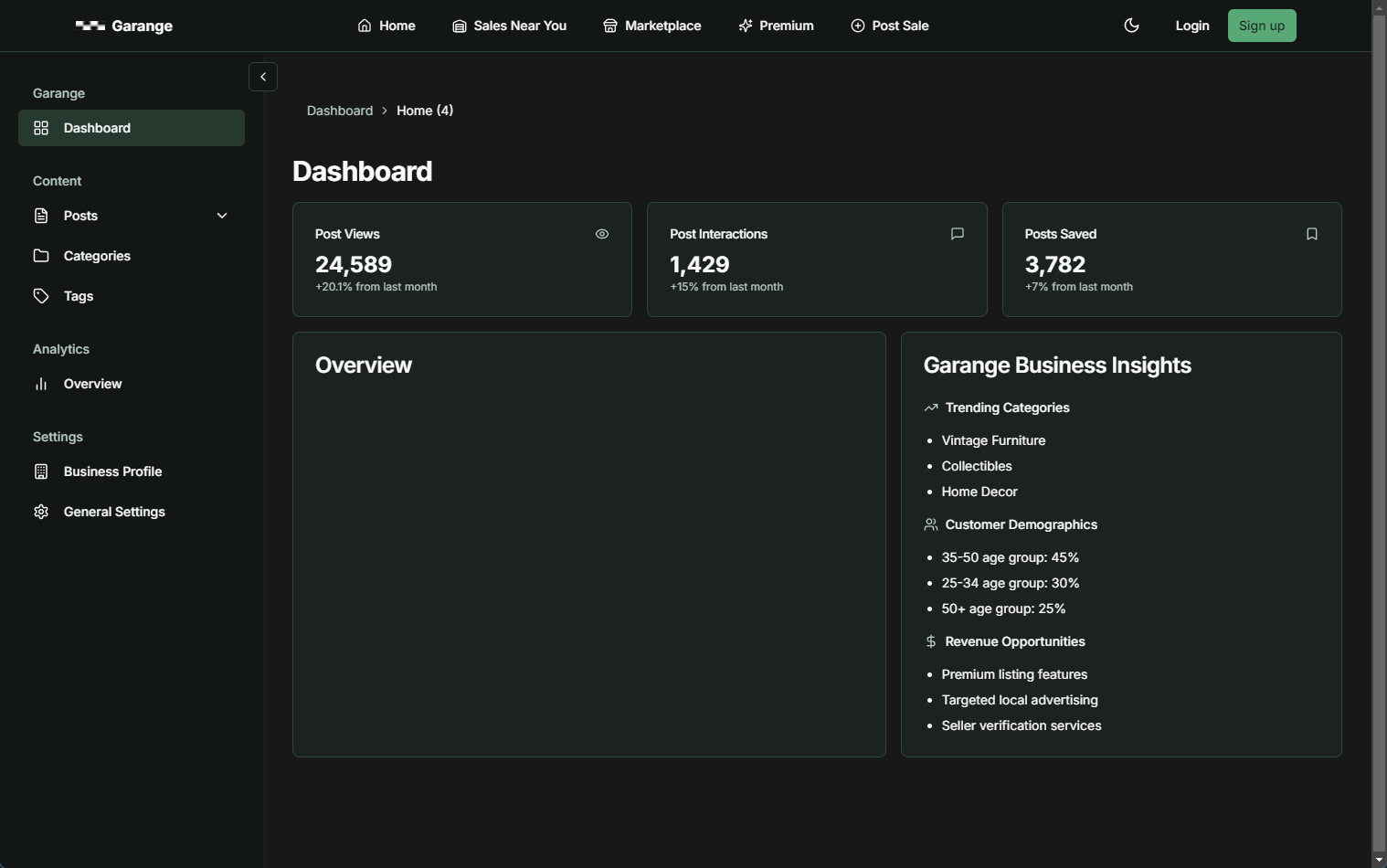Click the 3,782 posts saved value
Viewport: 1387px width, 868px height.
coord(1055,264)
